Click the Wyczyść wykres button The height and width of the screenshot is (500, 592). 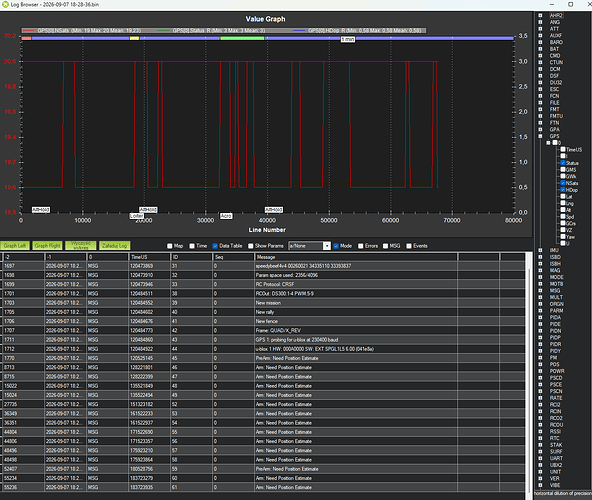[81, 246]
